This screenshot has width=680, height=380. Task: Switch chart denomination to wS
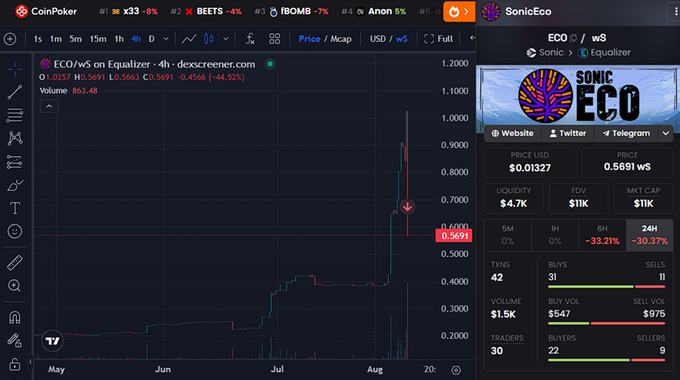(402, 39)
